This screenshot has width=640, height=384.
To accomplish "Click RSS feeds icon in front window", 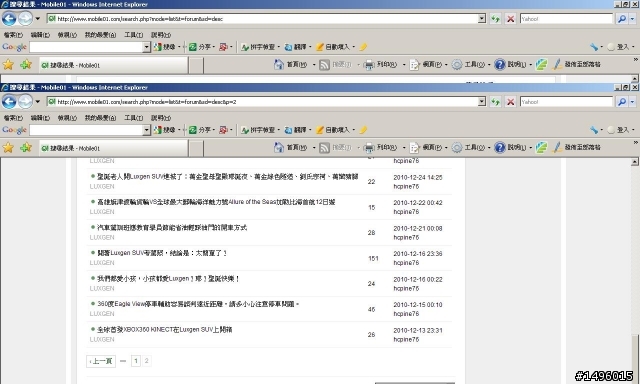I will click(x=324, y=147).
